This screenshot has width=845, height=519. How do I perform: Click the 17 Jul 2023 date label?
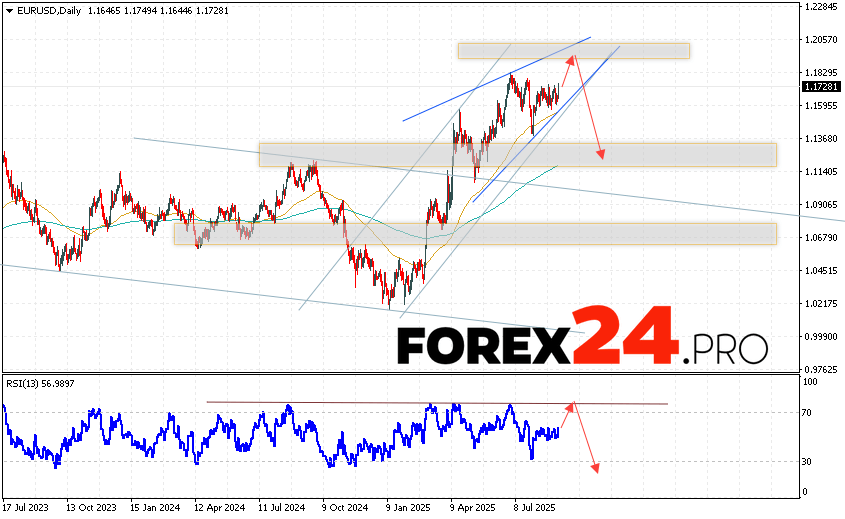pos(25,507)
